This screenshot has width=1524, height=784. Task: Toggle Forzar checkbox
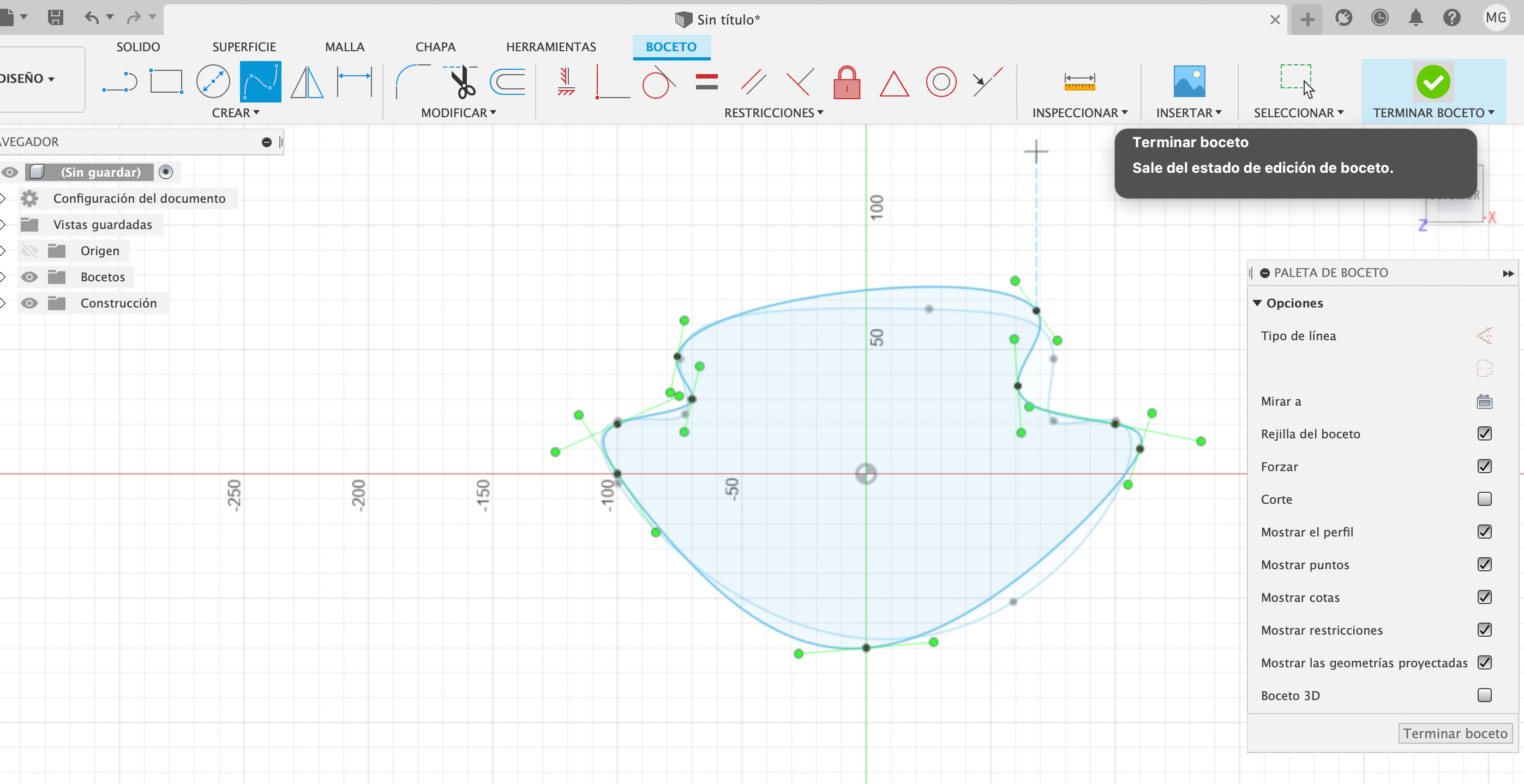point(1484,466)
